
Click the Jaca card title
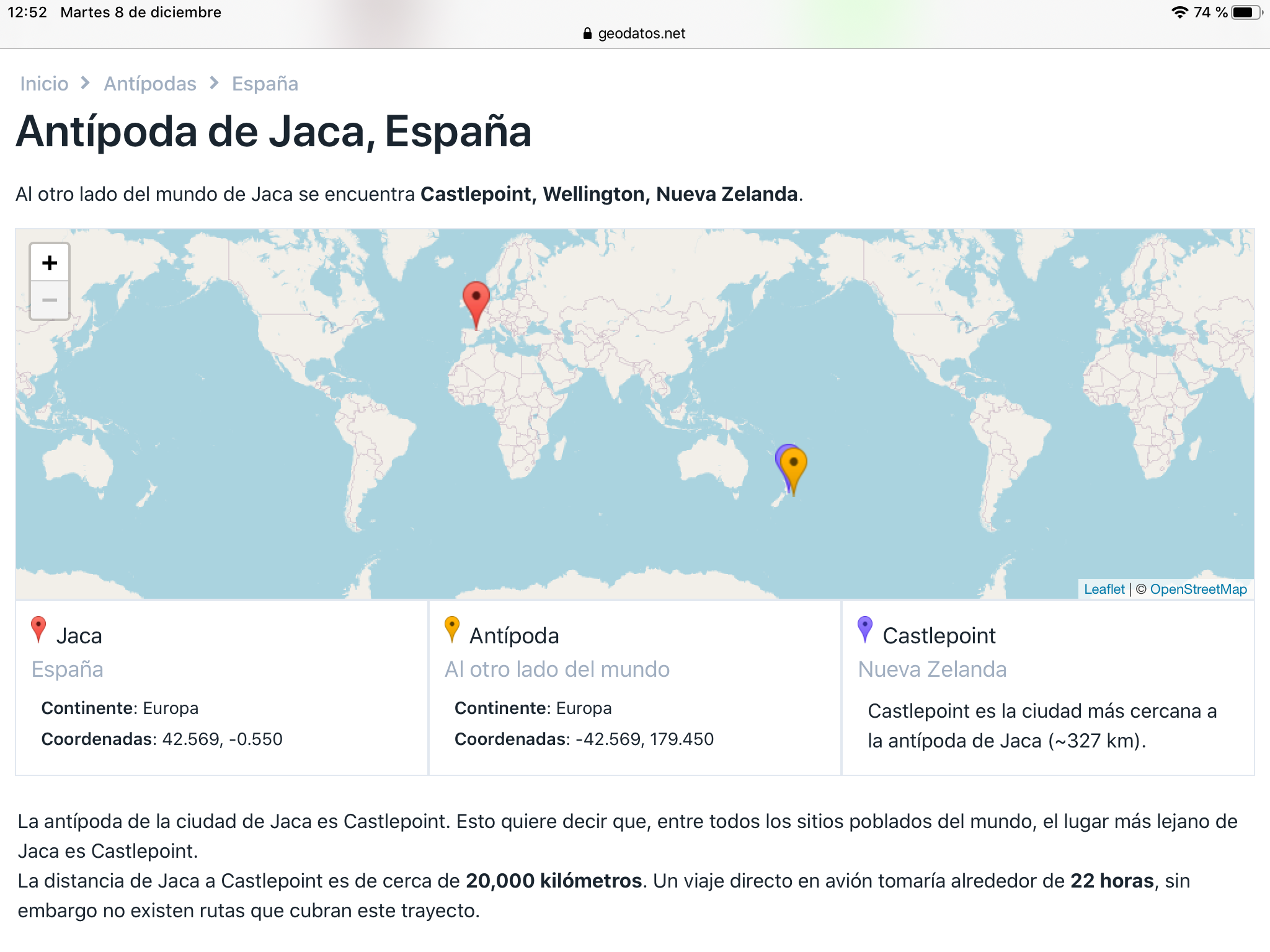pos(79,636)
